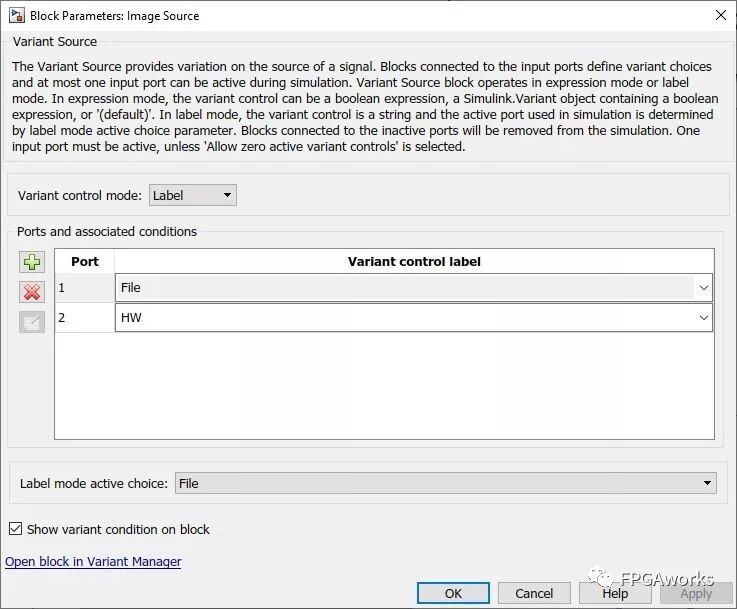Click the HW label text field in port 2

[x=400, y=318]
